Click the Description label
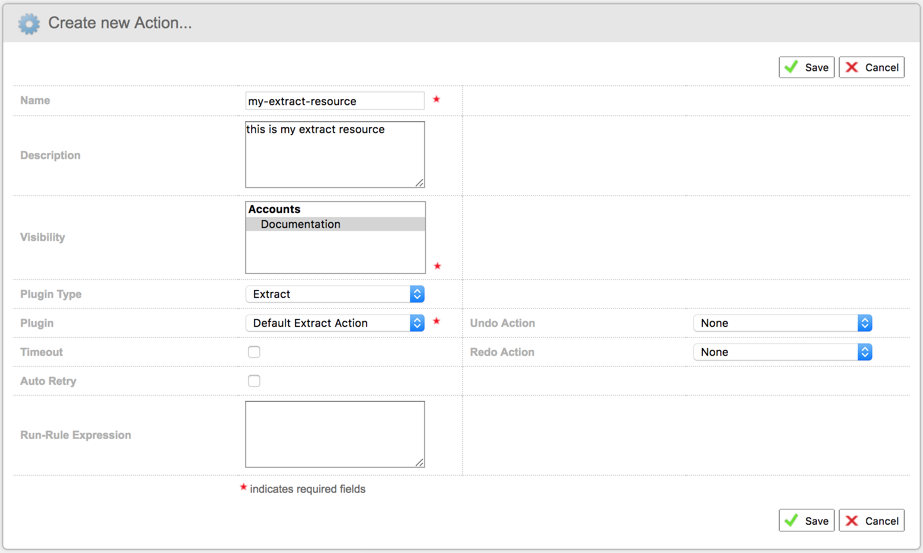Viewport: 923px width, 553px height. click(x=50, y=155)
